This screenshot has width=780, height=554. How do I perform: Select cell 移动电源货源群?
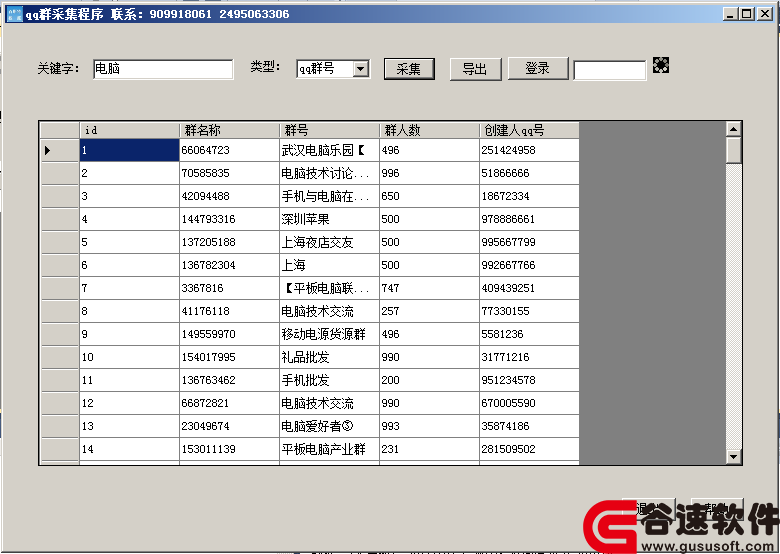[x=329, y=334]
